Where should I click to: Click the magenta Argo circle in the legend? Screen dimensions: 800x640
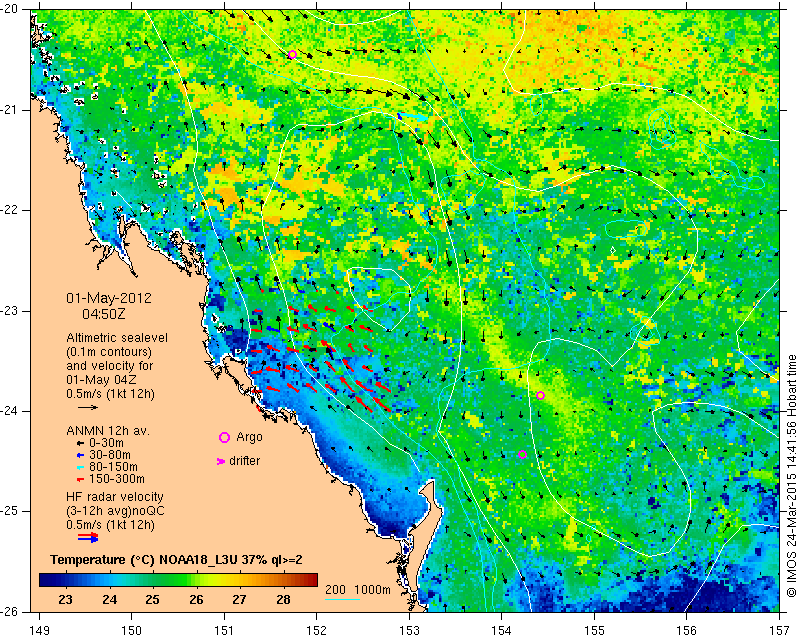224,437
